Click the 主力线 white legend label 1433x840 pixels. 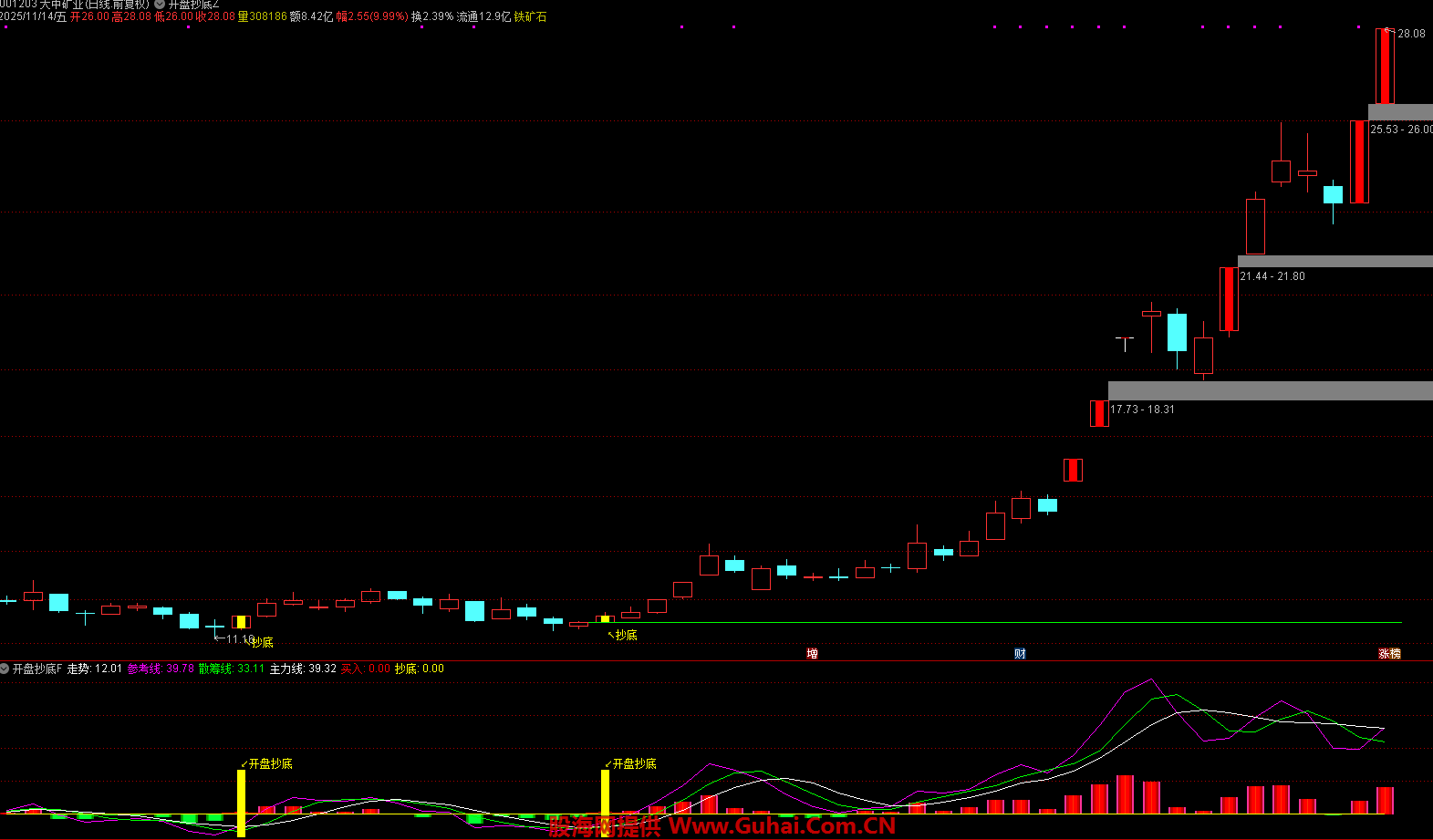tap(286, 669)
